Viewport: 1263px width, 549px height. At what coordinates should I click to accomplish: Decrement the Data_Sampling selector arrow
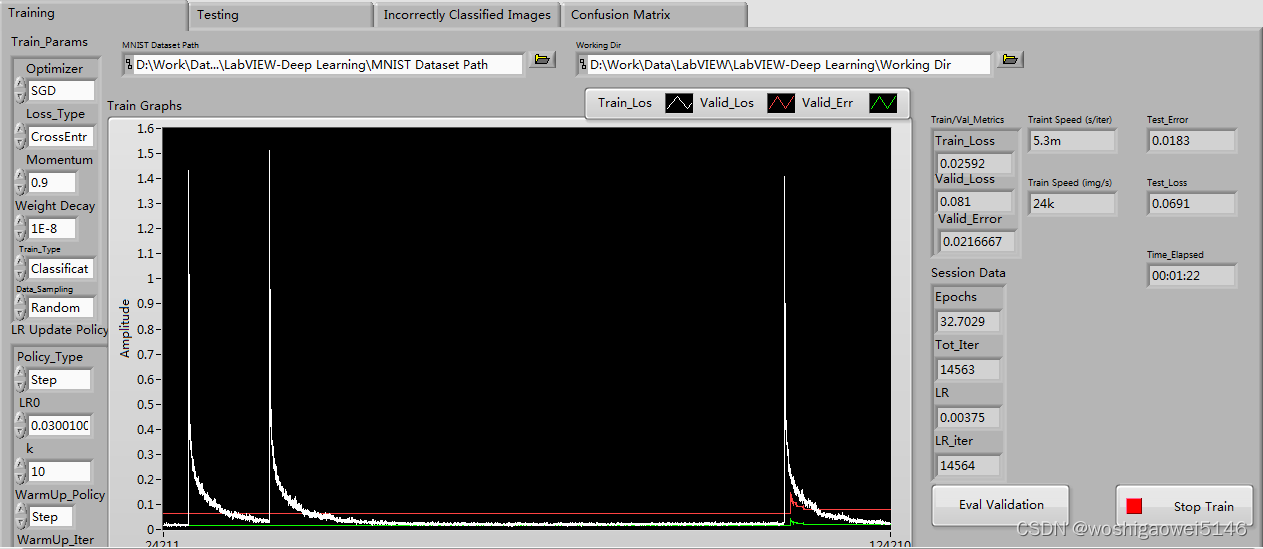(x=20, y=313)
